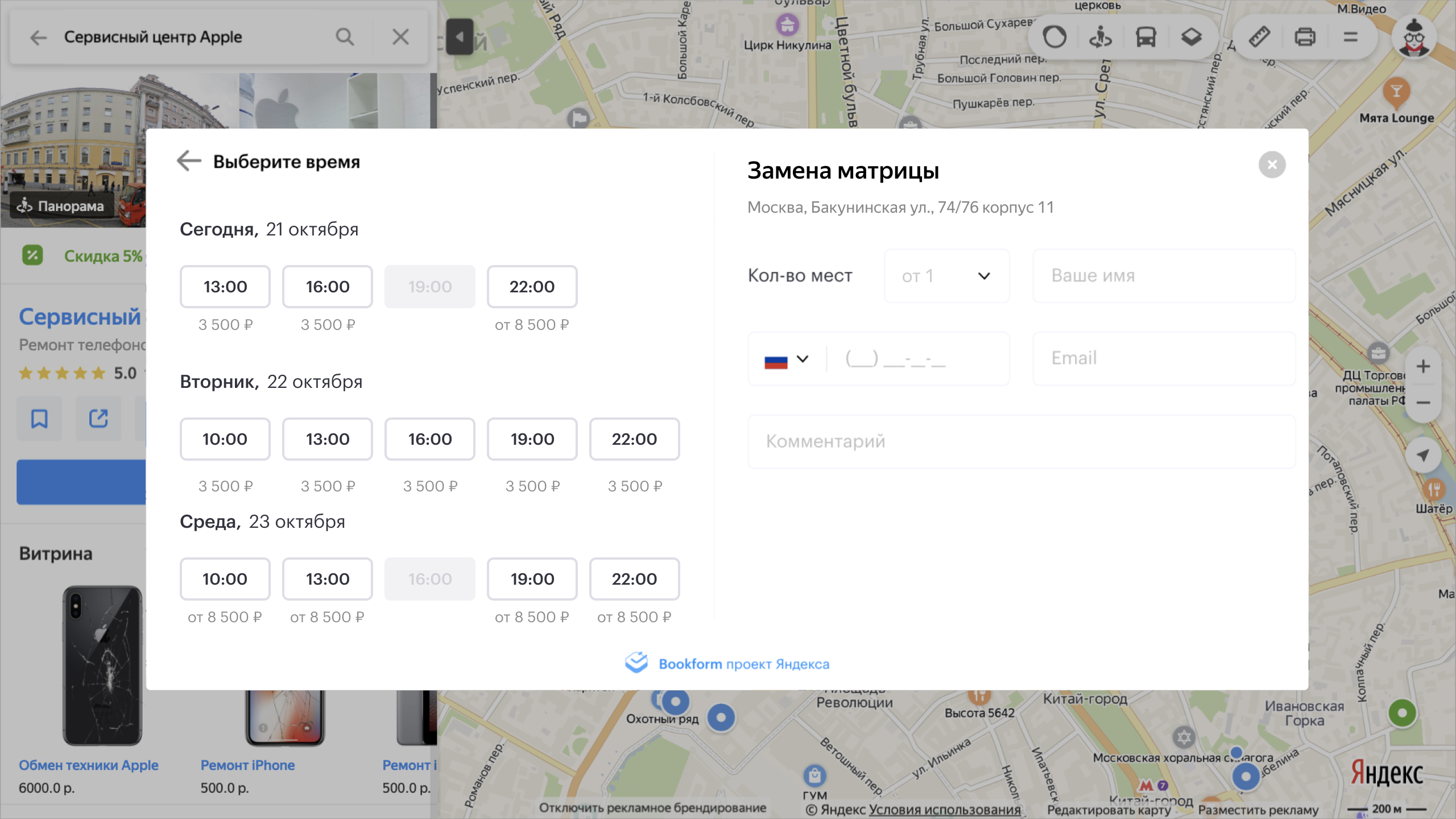The height and width of the screenshot is (819, 1456).
Task: Toggle traffic layer icon on the map
Action: (1054, 38)
